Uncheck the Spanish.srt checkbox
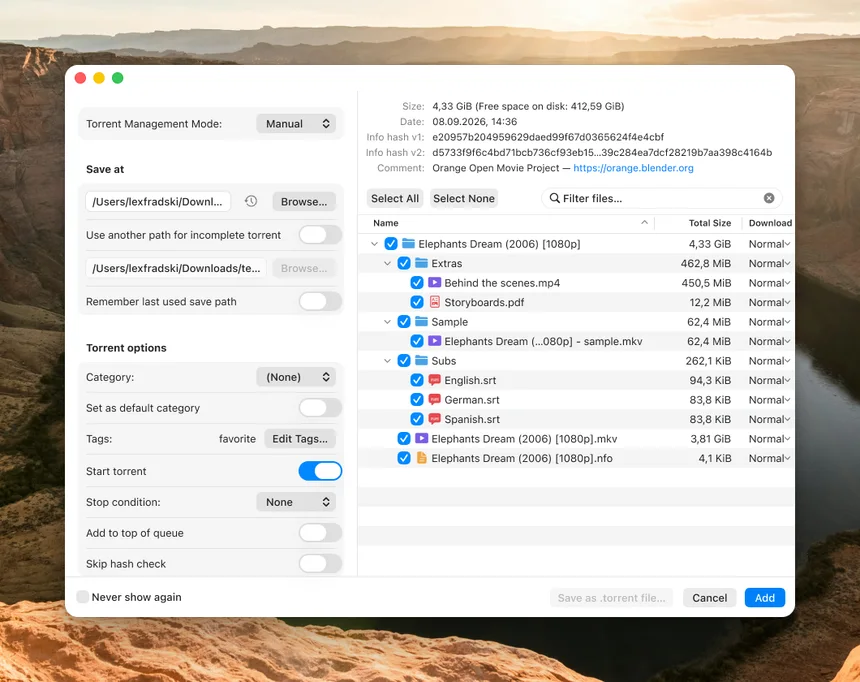 pyautogui.click(x=417, y=419)
